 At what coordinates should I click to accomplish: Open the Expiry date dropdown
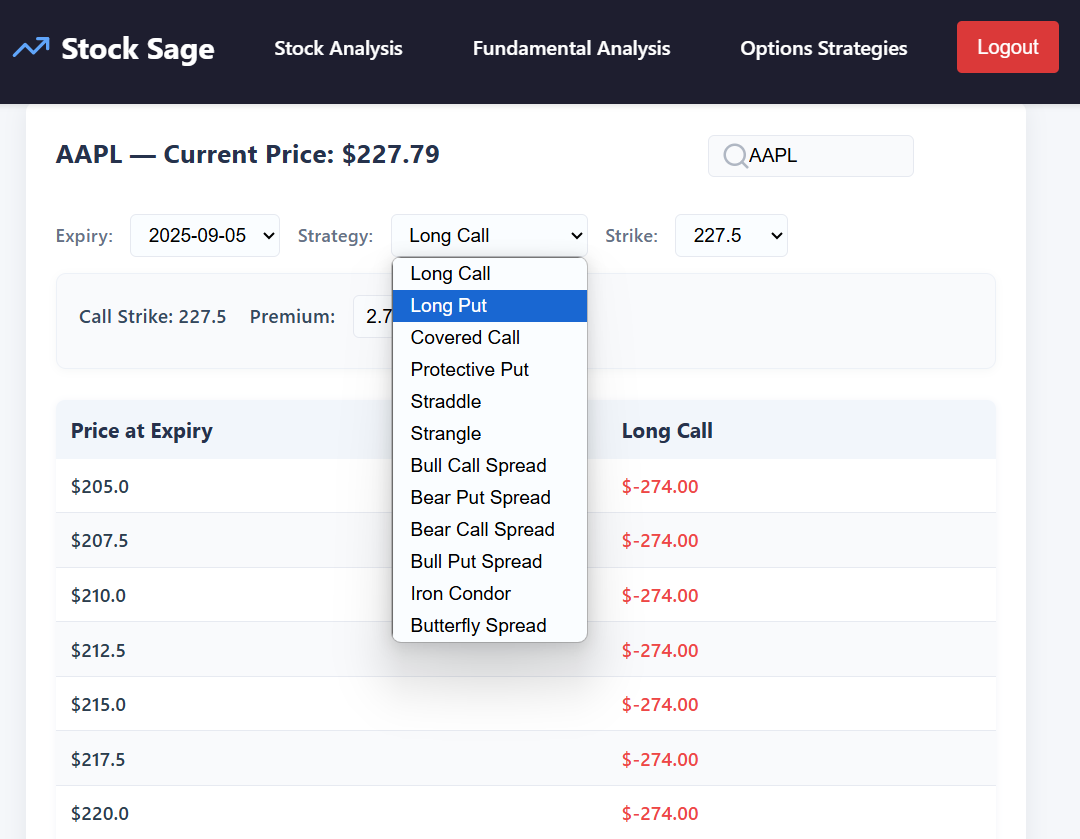(x=205, y=236)
